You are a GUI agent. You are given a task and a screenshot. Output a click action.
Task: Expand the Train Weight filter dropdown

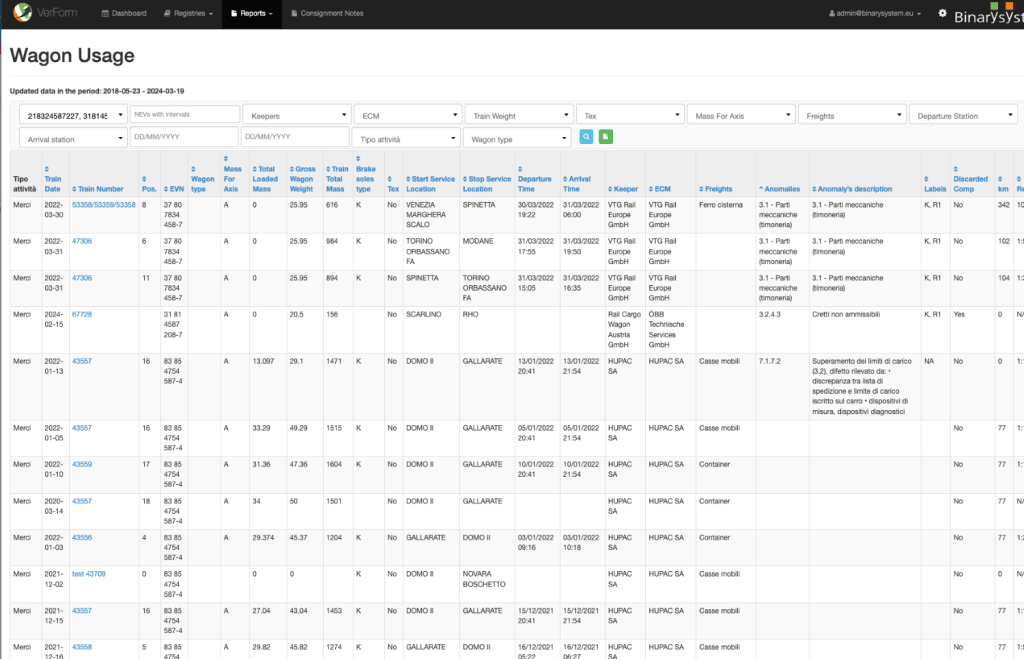[x=519, y=116]
